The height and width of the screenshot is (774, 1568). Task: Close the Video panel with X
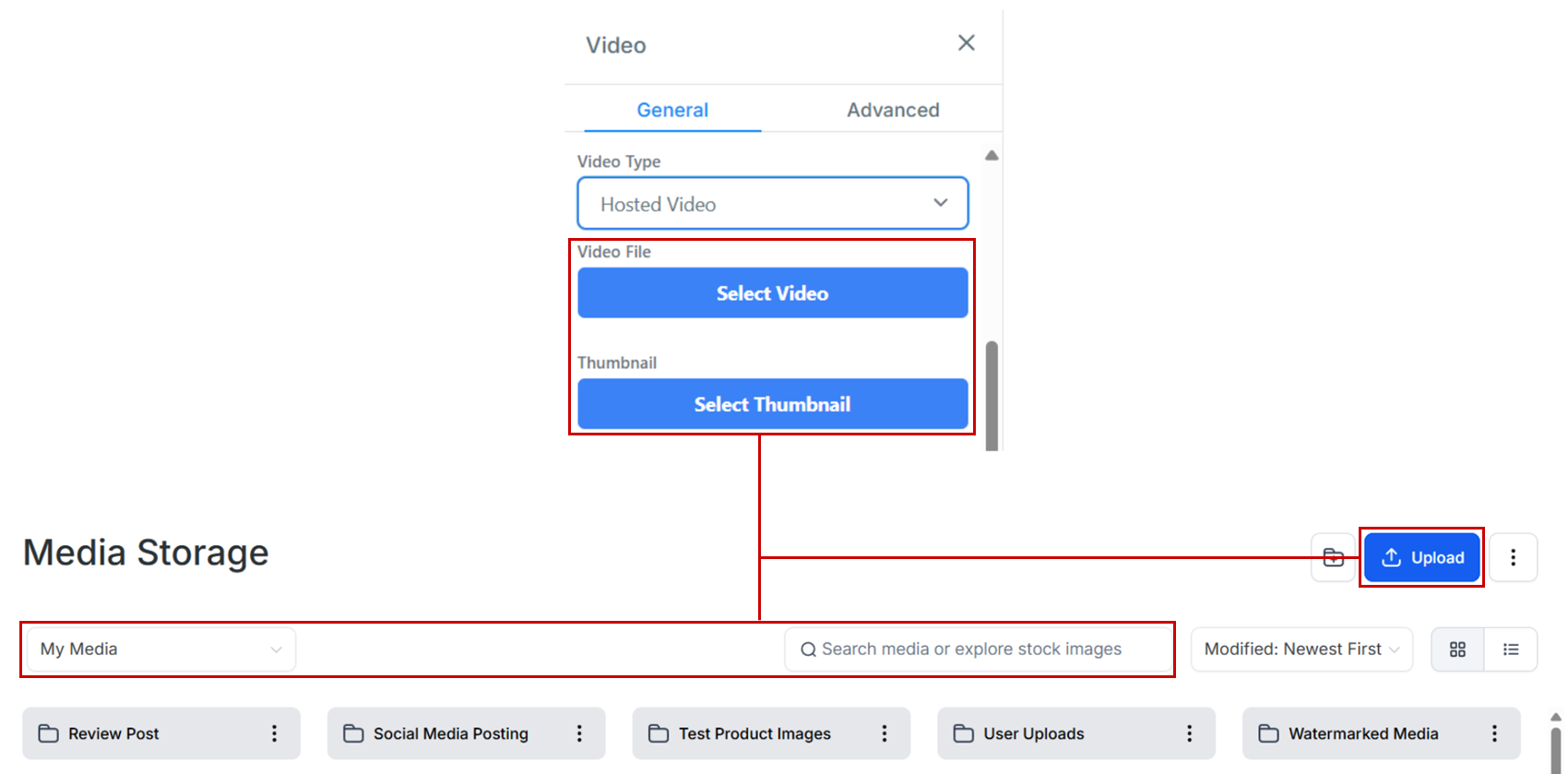[x=966, y=42]
